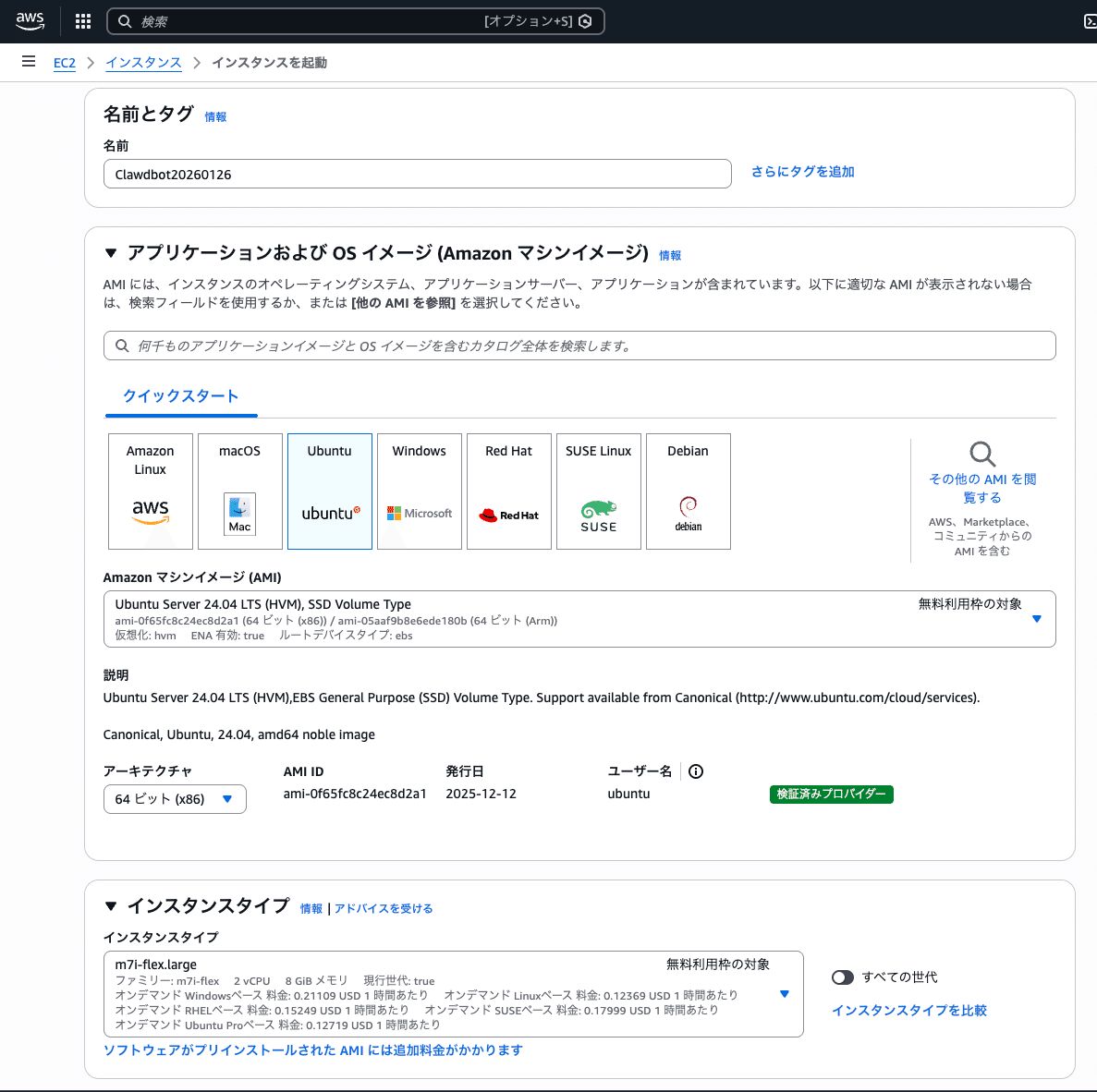1097x1092 pixels.
Task: Open the navigation hamburger icon
Action: pos(29,62)
